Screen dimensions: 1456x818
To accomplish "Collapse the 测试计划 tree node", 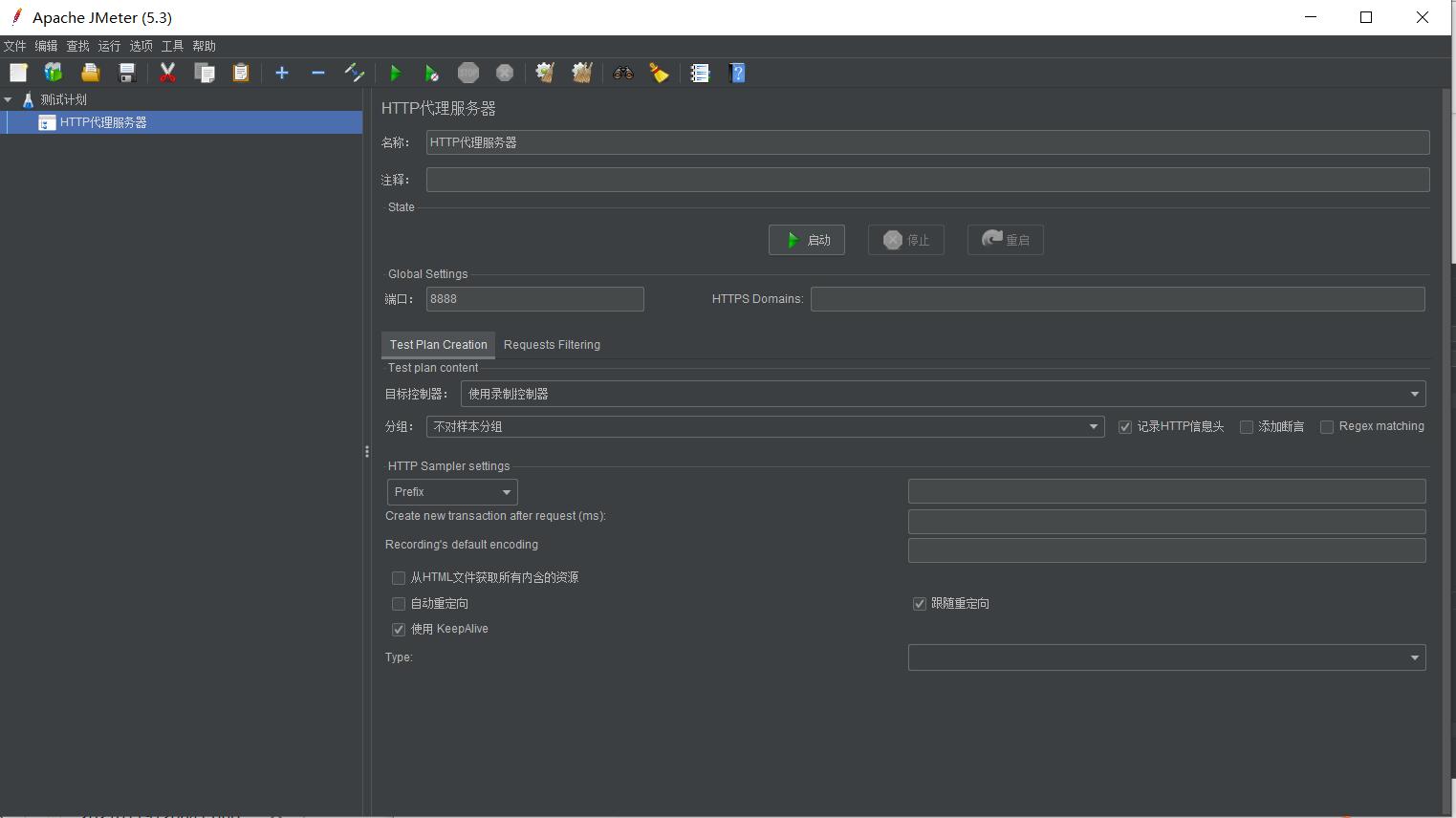I will tap(8, 99).
